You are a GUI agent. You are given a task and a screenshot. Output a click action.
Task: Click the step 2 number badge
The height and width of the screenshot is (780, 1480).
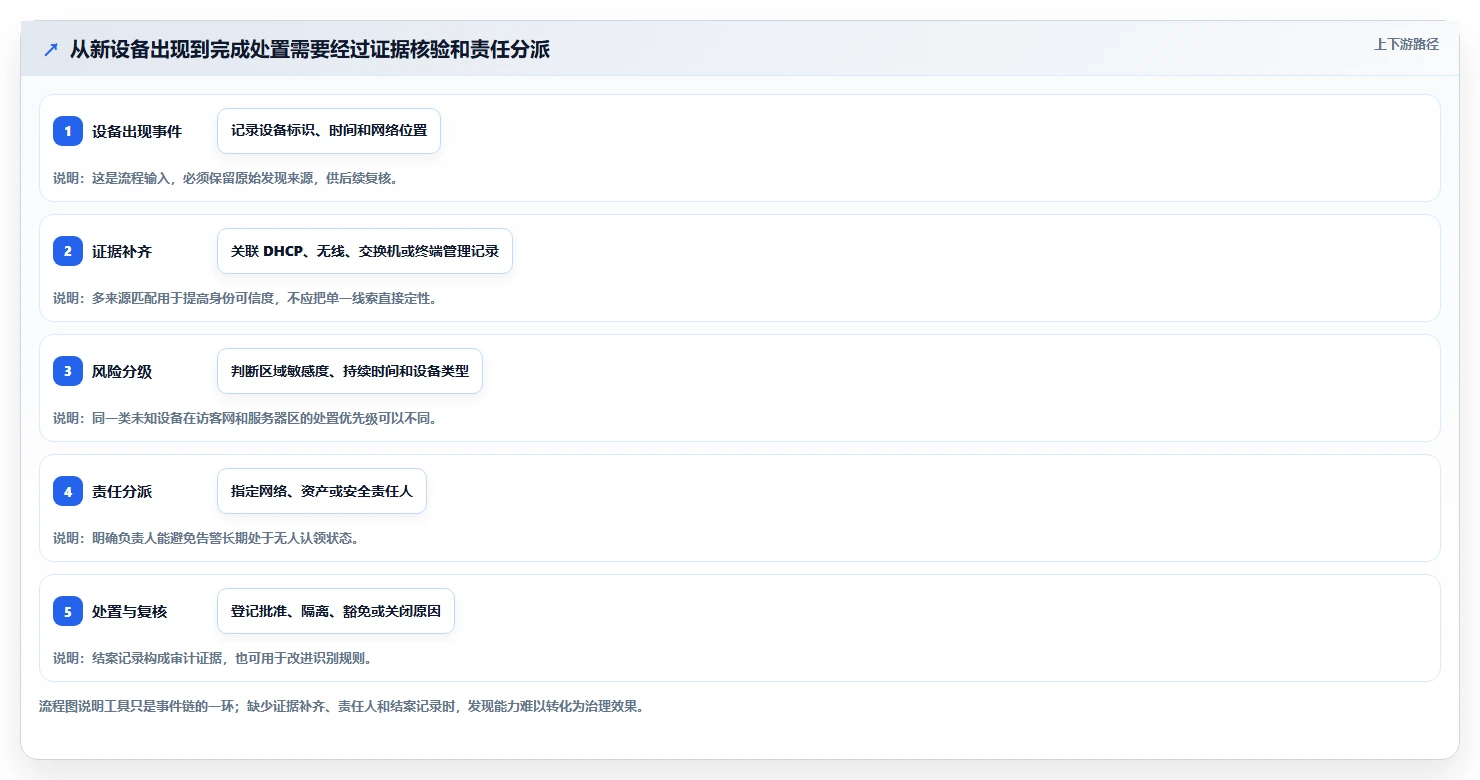[x=68, y=251]
